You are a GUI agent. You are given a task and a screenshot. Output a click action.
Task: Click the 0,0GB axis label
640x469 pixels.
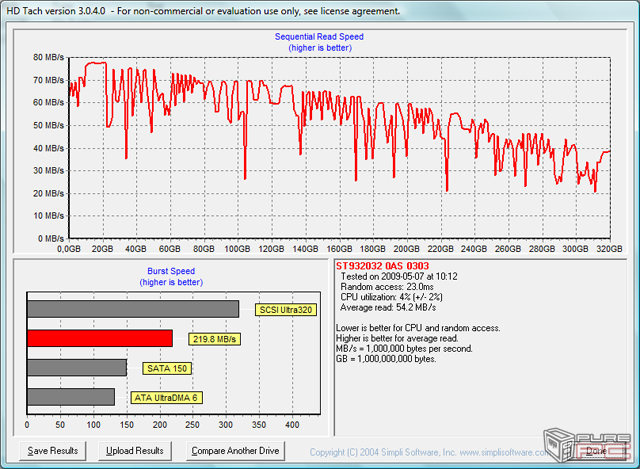point(69,249)
